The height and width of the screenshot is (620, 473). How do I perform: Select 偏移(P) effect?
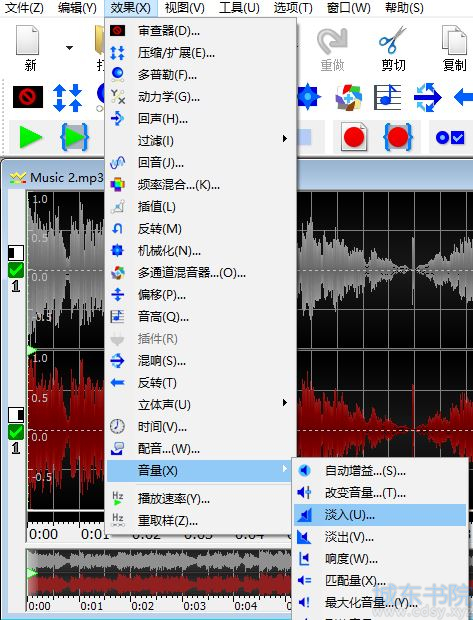[201, 295]
